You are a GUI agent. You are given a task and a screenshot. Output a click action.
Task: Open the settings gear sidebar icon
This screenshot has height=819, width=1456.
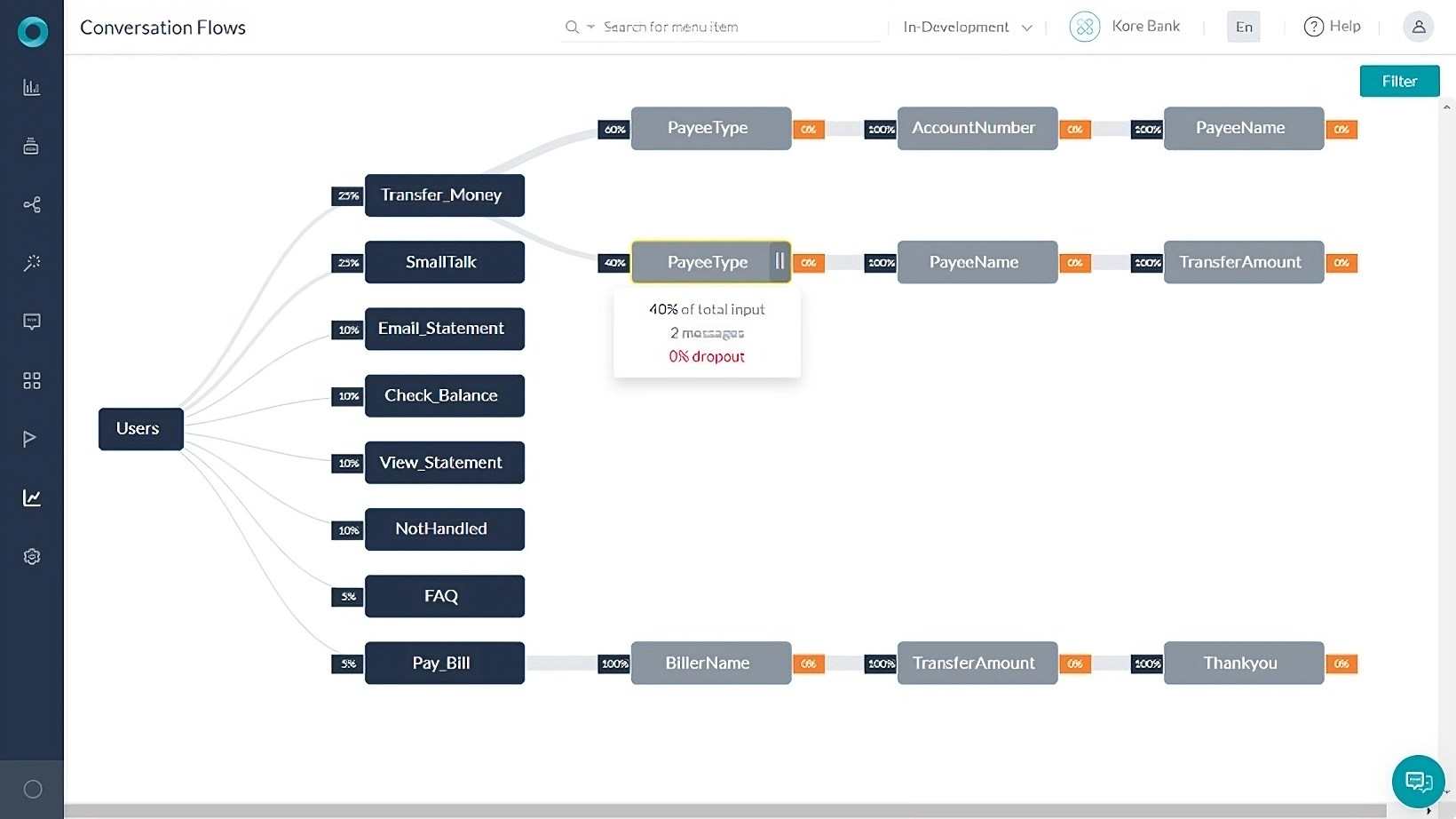(x=32, y=557)
